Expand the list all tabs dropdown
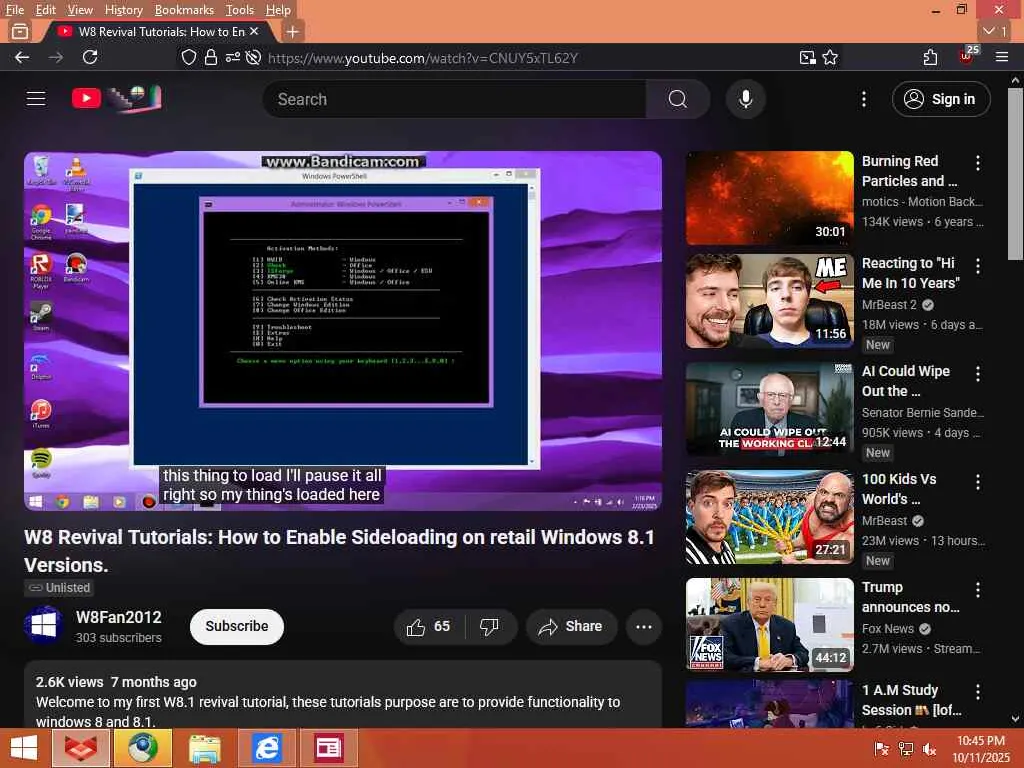 point(995,31)
